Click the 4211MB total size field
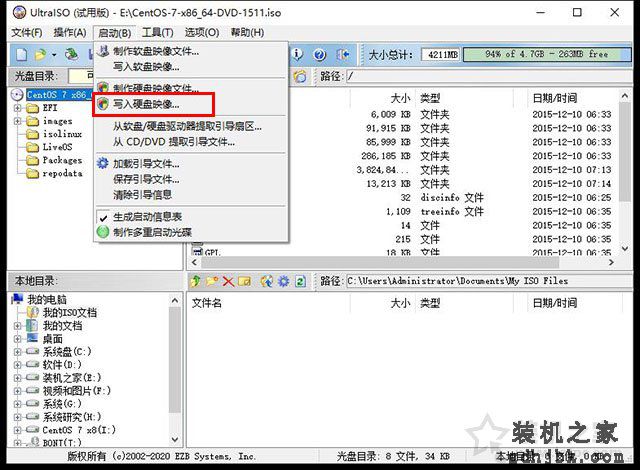Screen dimensions: 640x470 coord(442,54)
